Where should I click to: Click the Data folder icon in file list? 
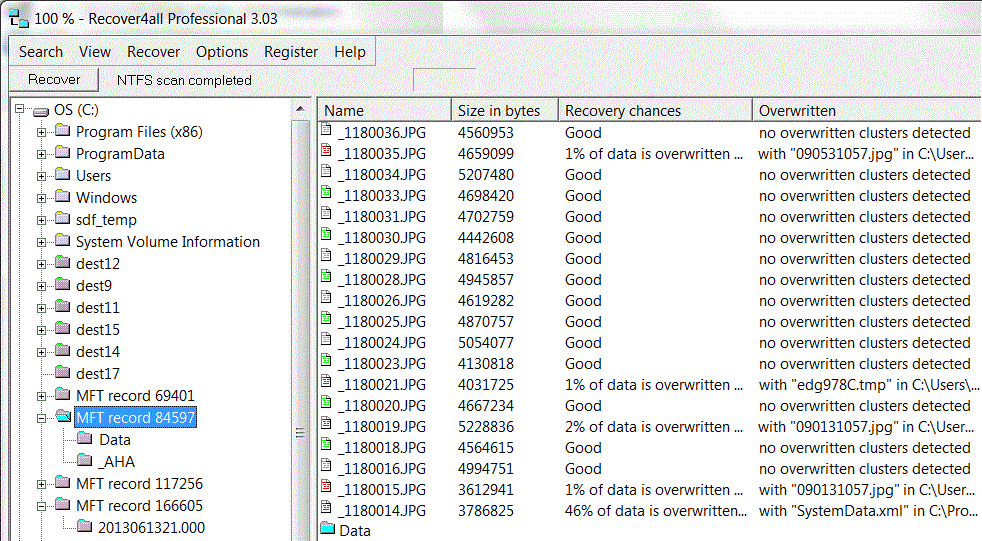point(328,528)
